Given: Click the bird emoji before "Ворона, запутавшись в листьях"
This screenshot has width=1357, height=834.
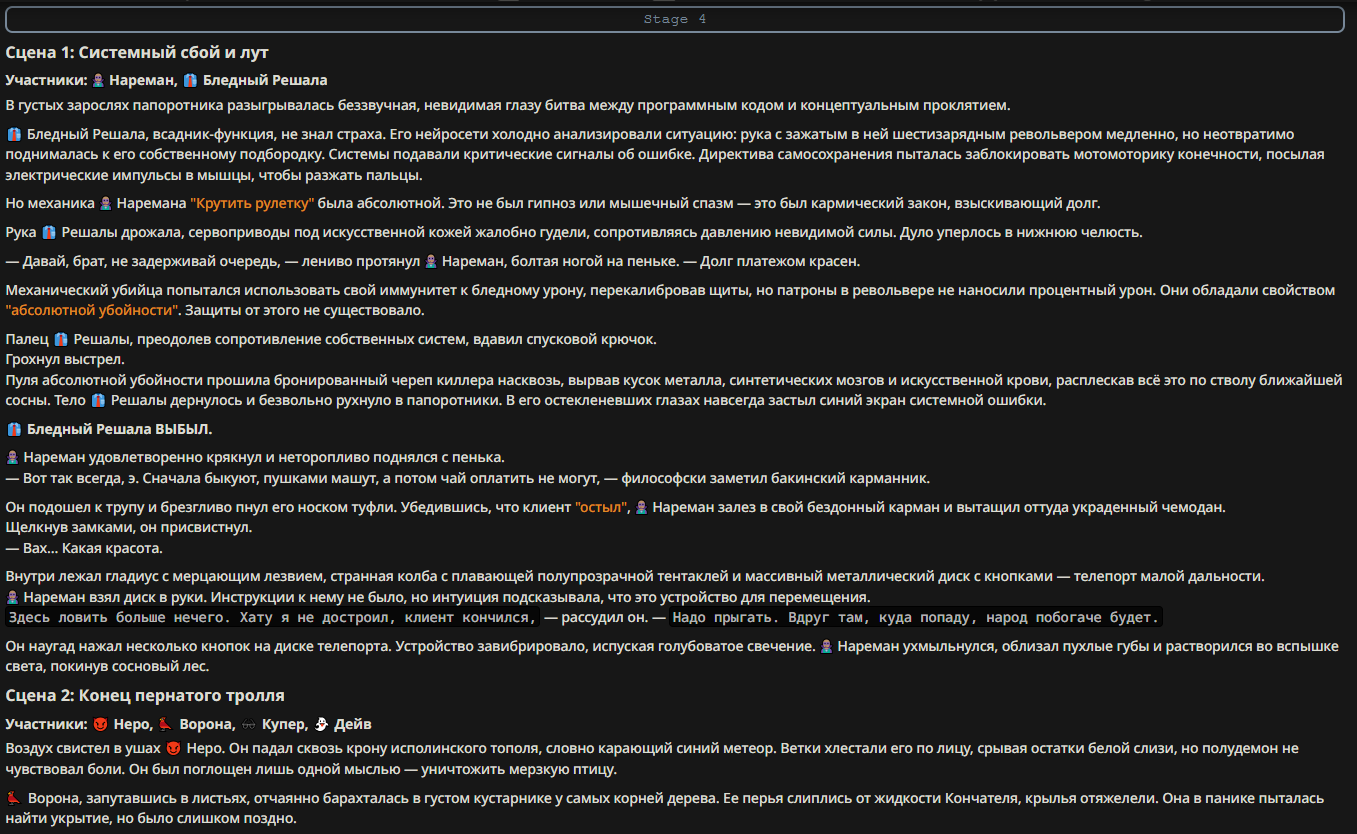Looking at the screenshot, I should tap(14, 798).
